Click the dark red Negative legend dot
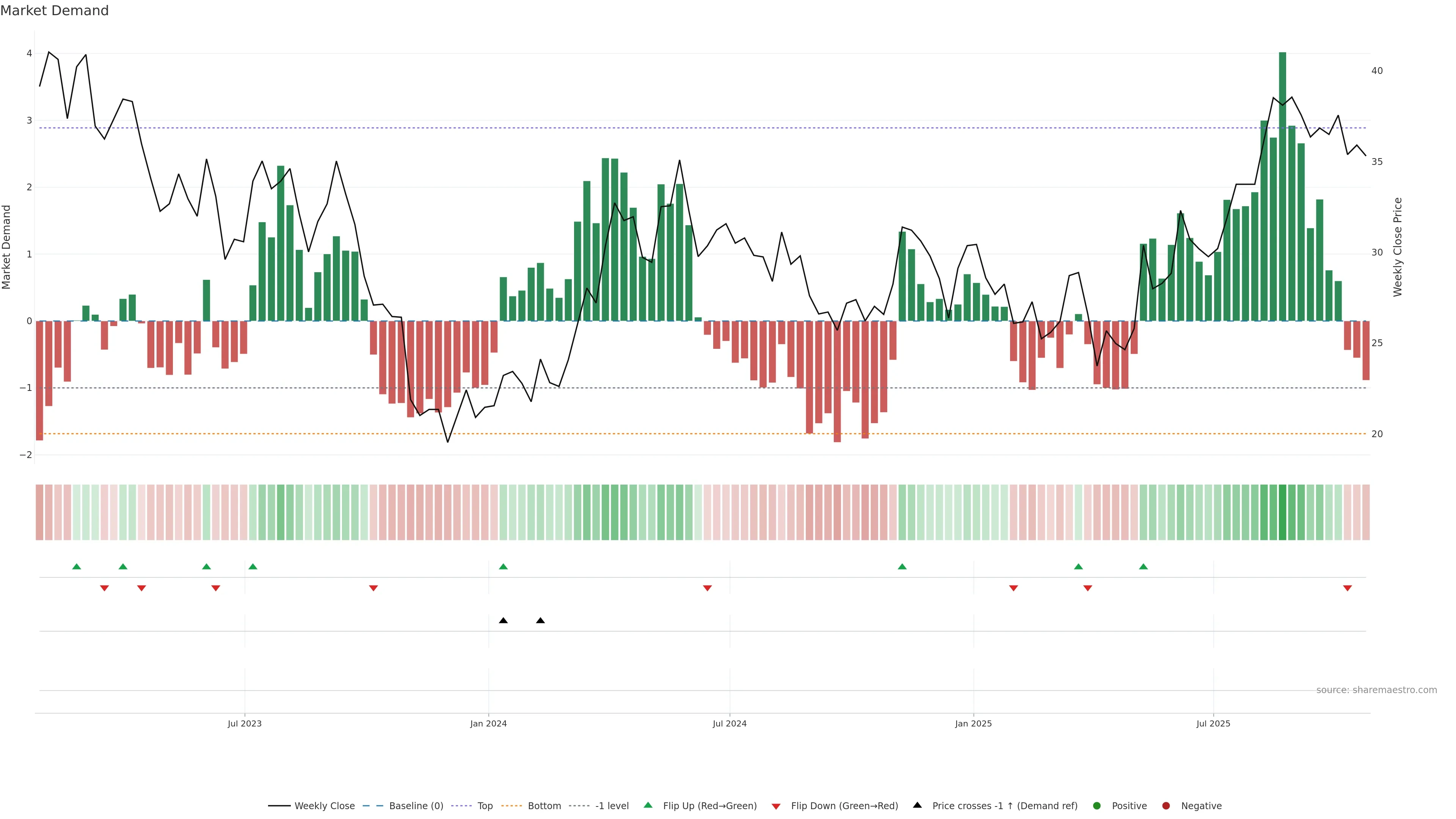Screen dimensions: 1456x819 [x=1166, y=806]
